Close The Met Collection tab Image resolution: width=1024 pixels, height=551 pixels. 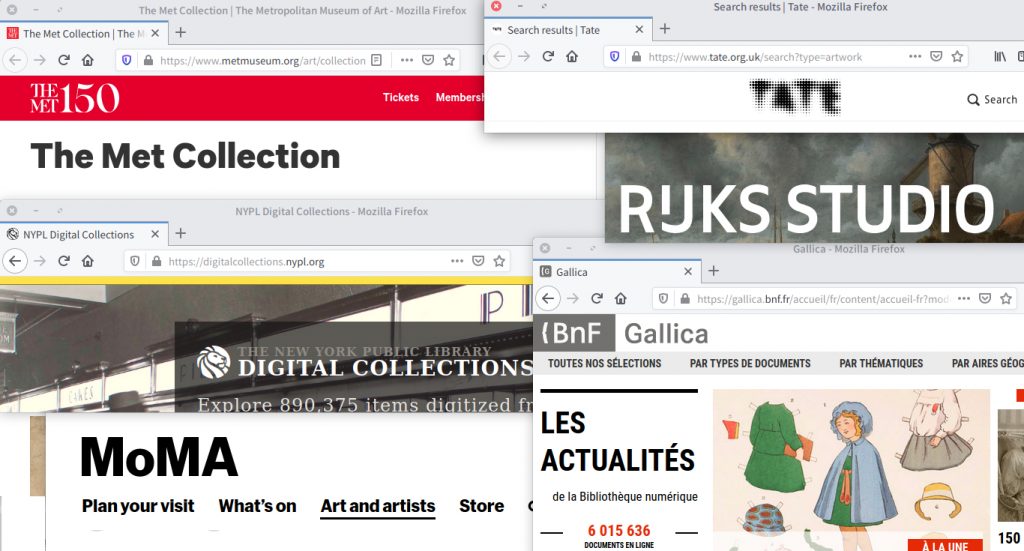point(155,33)
